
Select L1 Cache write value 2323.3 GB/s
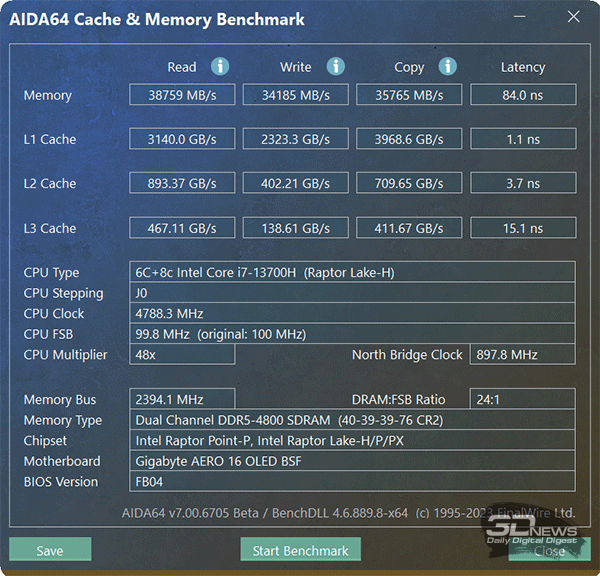coord(296,139)
